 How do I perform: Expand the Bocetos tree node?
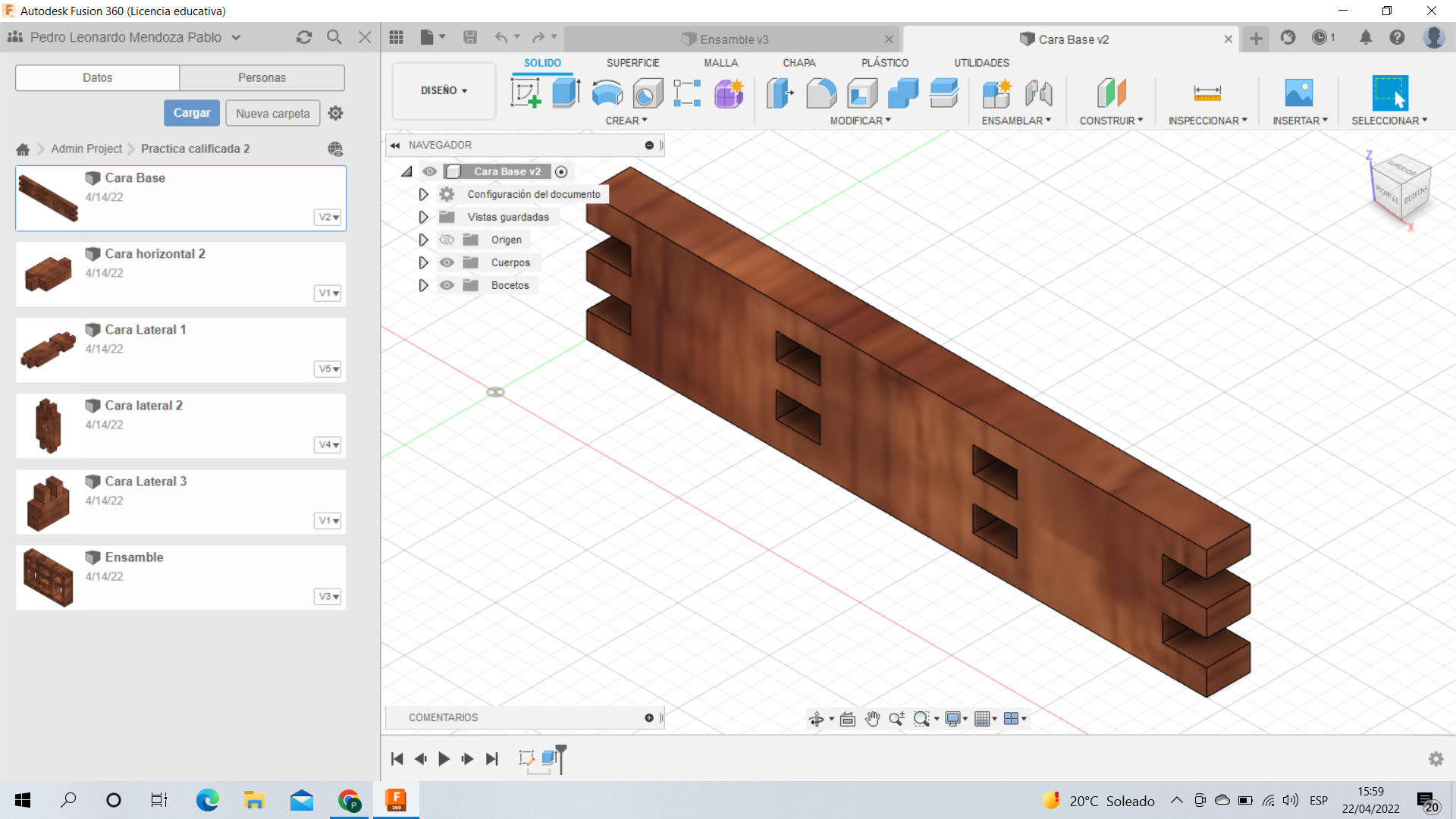pos(423,285)
